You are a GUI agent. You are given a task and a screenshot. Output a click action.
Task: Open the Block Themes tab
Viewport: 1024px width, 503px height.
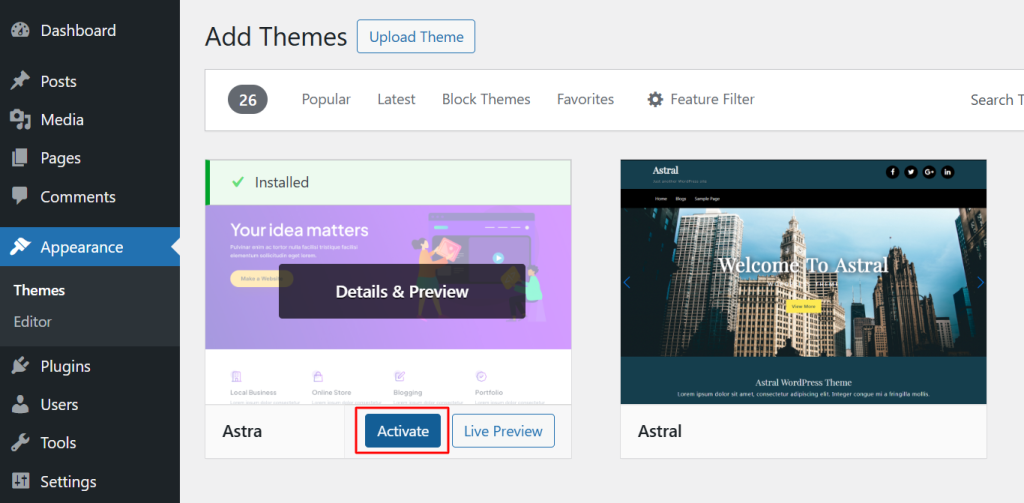(486, 99)
